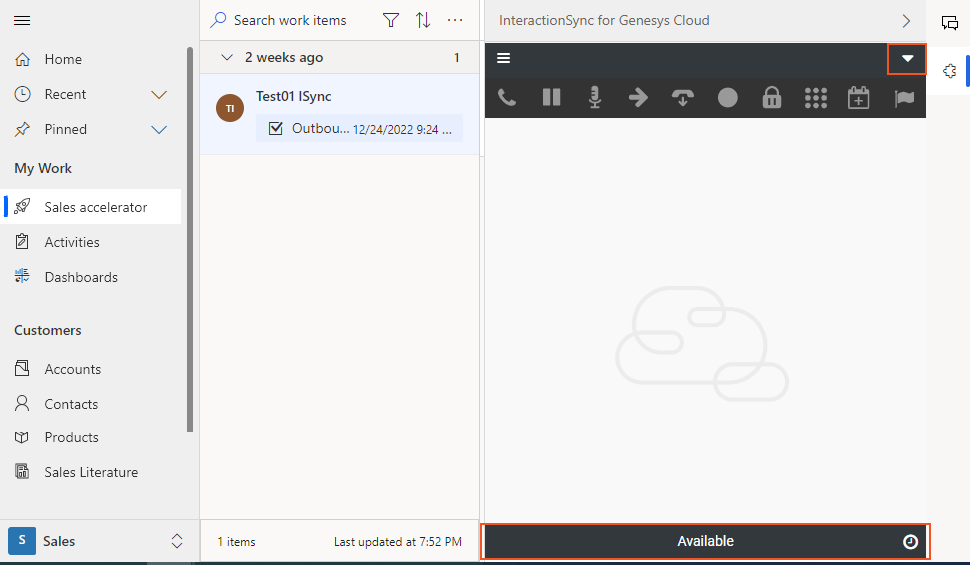Screen dimensions: 970x565
Task: Open the softphone dropdown triangle
Action: click(x=907, y=59)
